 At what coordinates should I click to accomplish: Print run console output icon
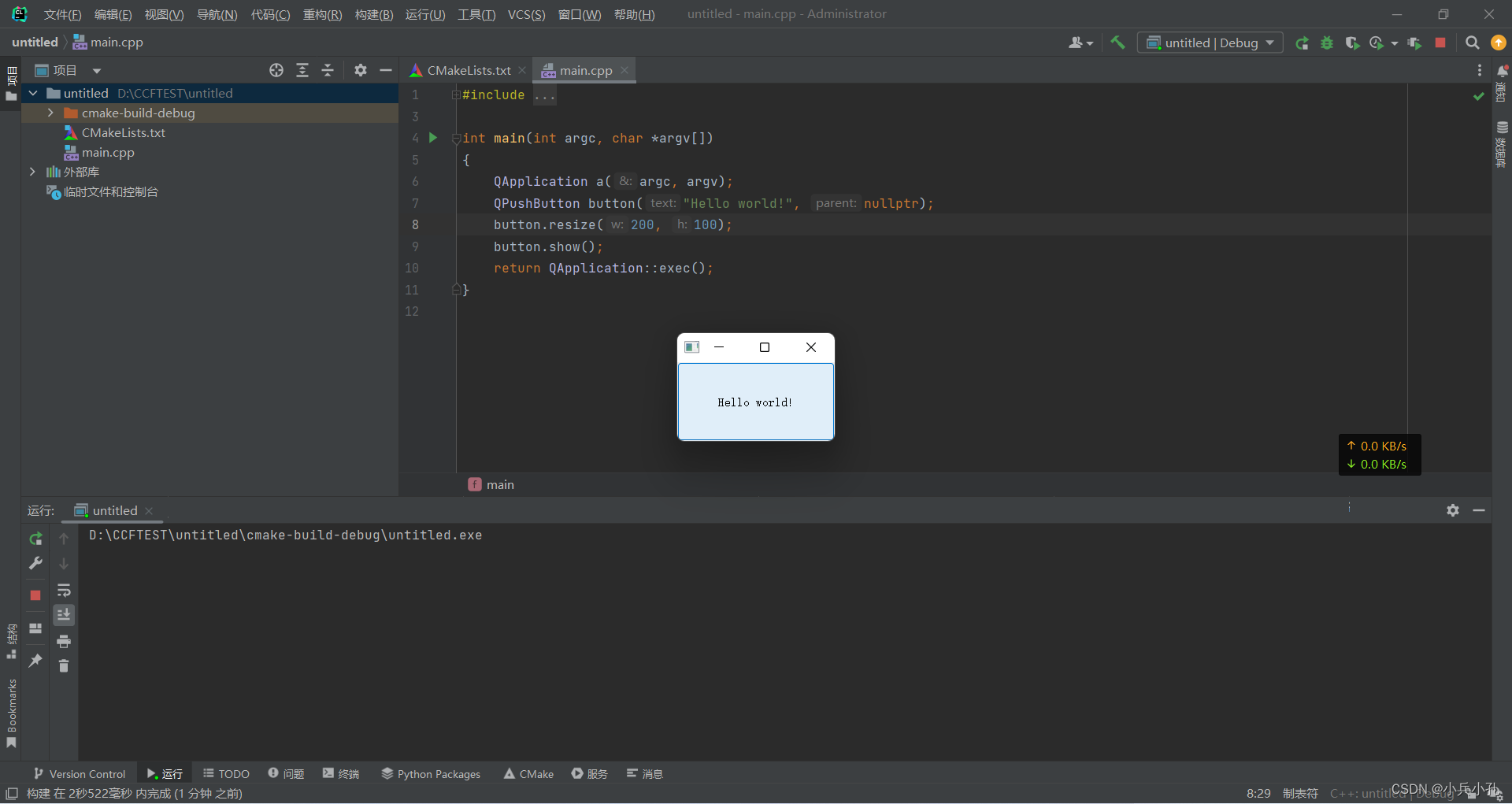pyautogui.click(x=64, y=641)
